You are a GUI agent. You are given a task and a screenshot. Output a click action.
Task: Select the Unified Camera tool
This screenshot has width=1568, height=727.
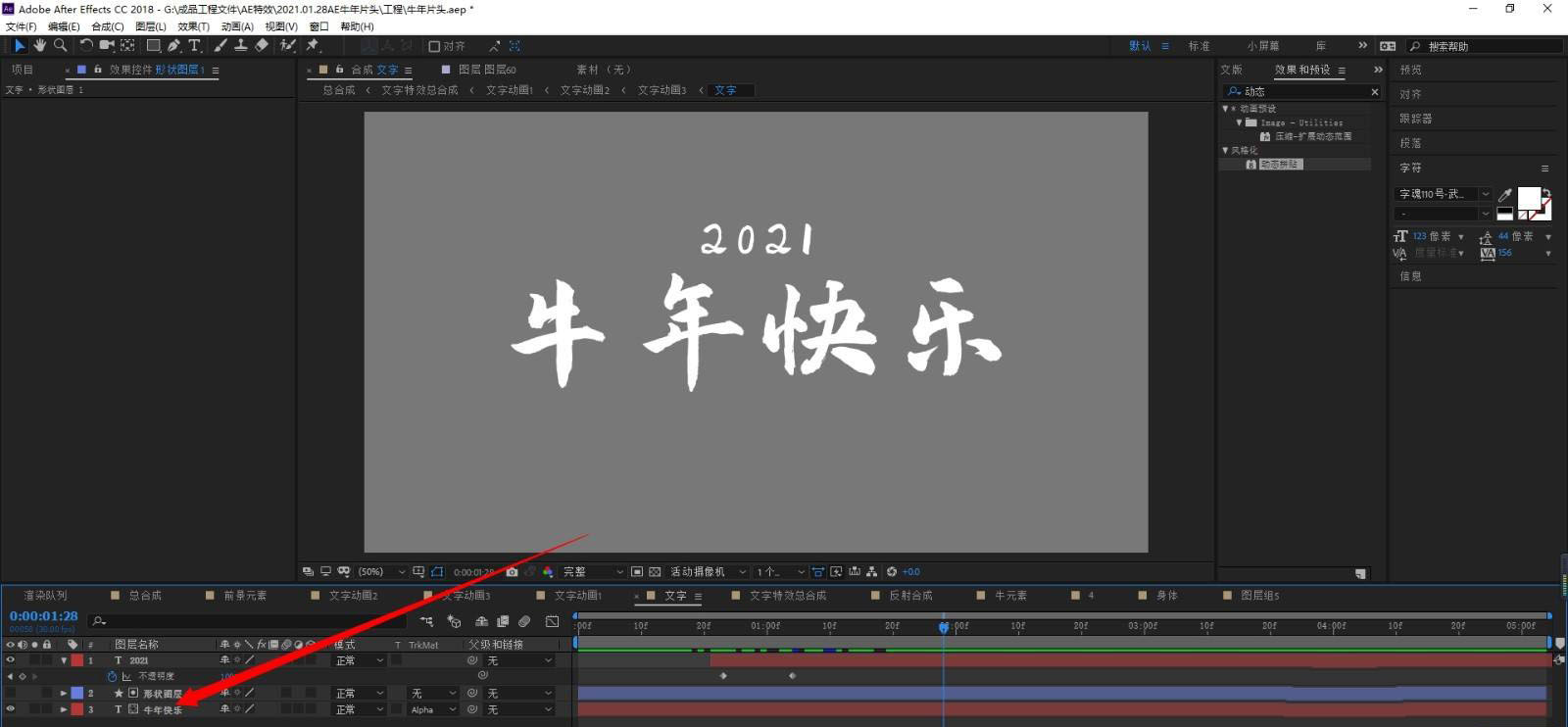pos(107,45)
